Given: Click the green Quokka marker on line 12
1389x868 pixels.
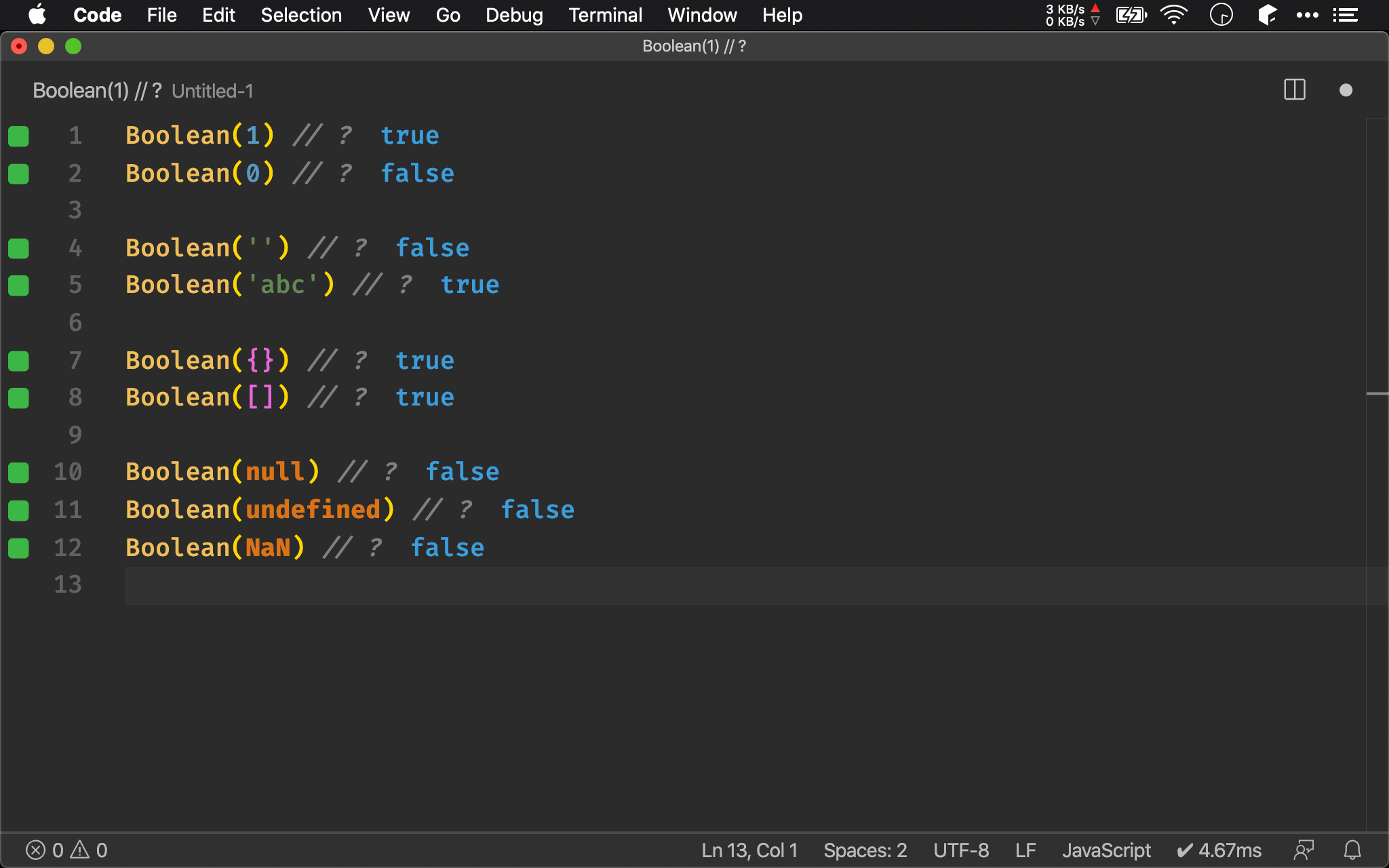Looking at the screenshot, I should 18,548.
